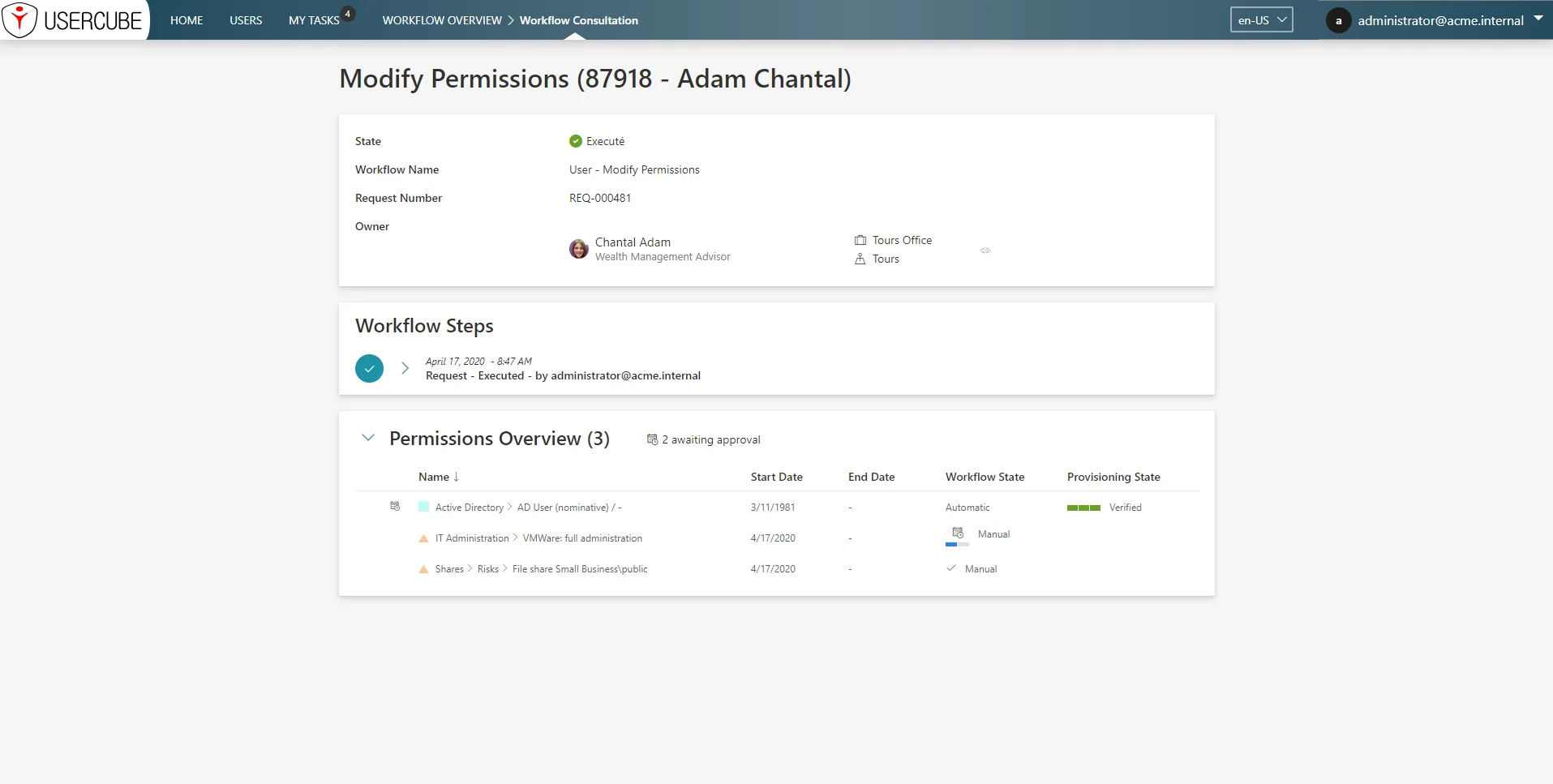Click the orange warning triangle for IT Administration

(x=423, y=538)
